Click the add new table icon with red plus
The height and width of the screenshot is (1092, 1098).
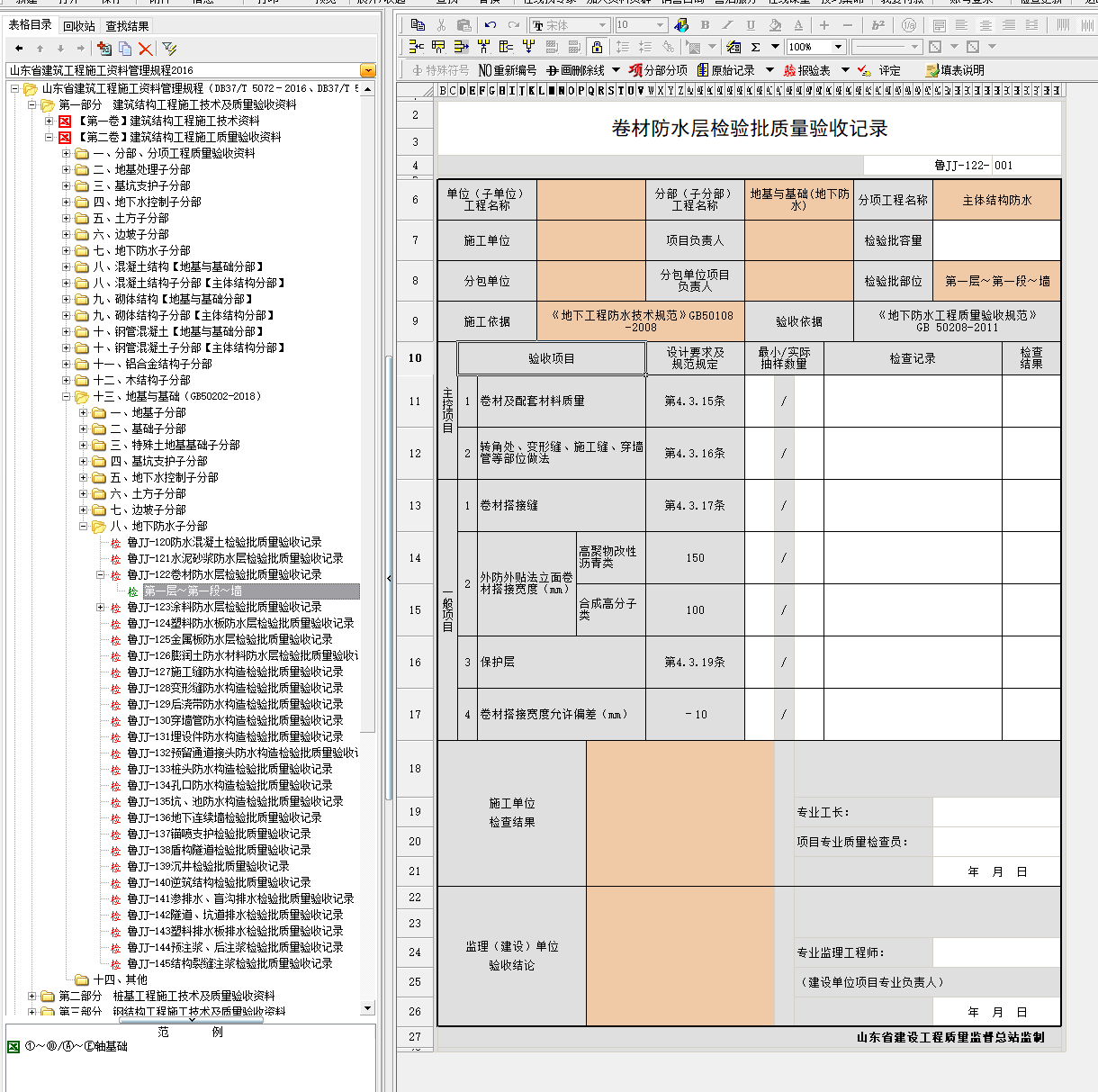click(x=104, y=49)
